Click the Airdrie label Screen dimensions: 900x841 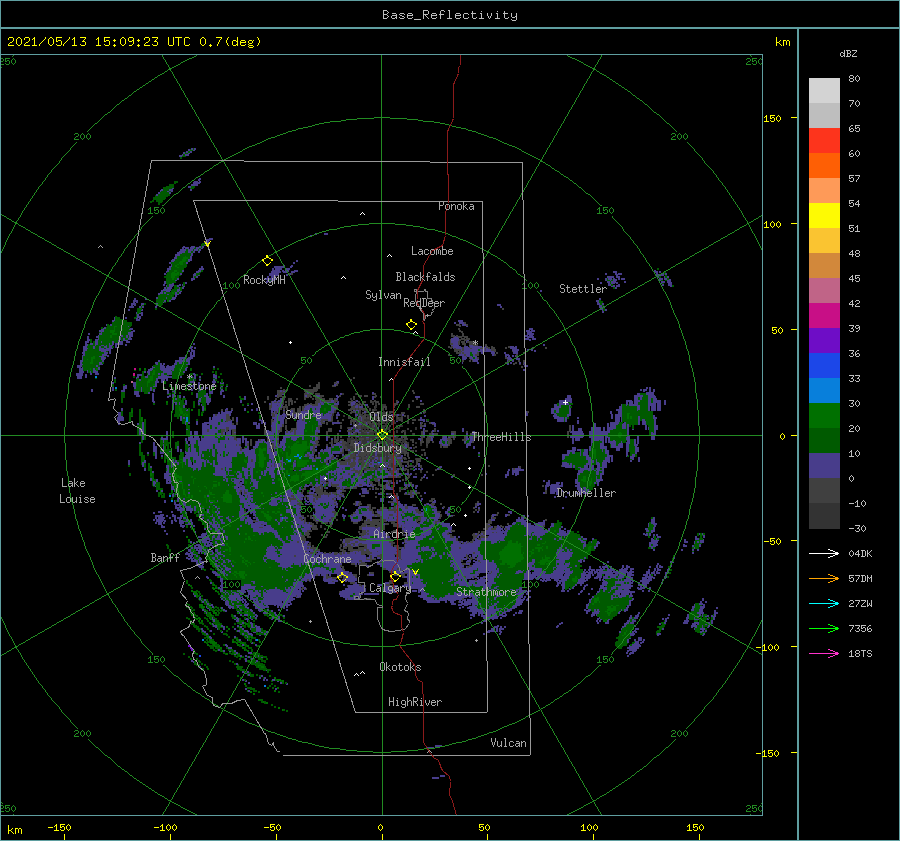[394, 534]
